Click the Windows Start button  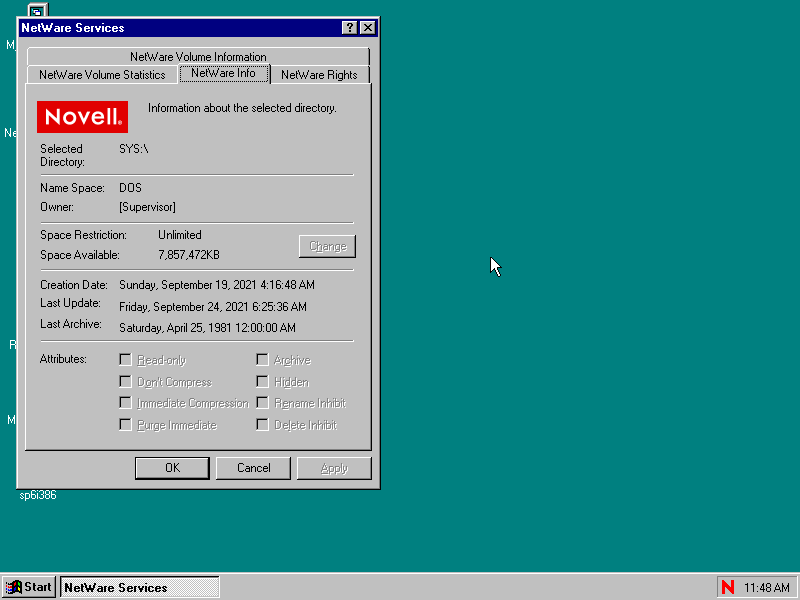pyautogui.click(x=29, y=587)
